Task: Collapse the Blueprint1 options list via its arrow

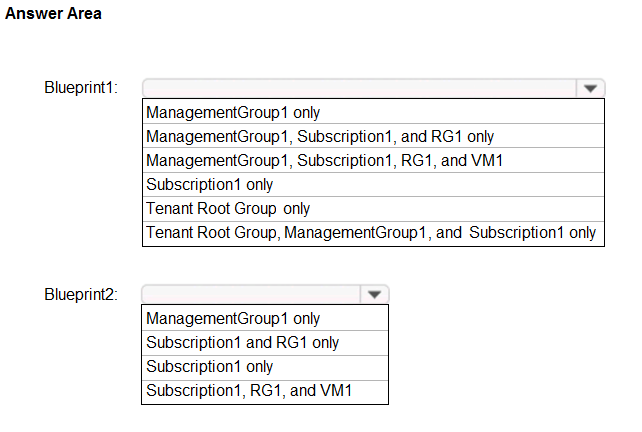Action: [590, 88]
